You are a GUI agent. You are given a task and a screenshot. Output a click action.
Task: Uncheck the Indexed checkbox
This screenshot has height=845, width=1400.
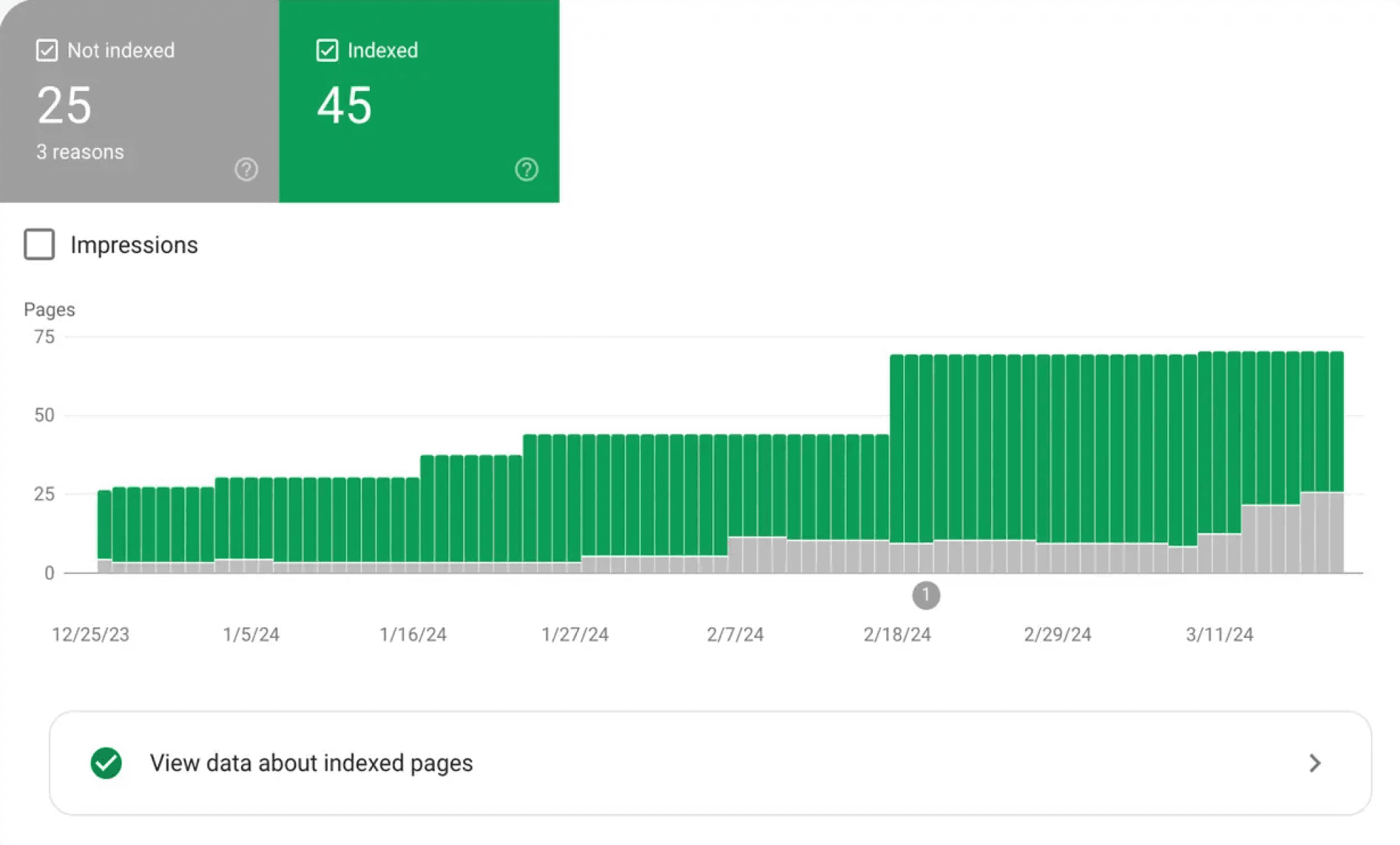(327, 51)
